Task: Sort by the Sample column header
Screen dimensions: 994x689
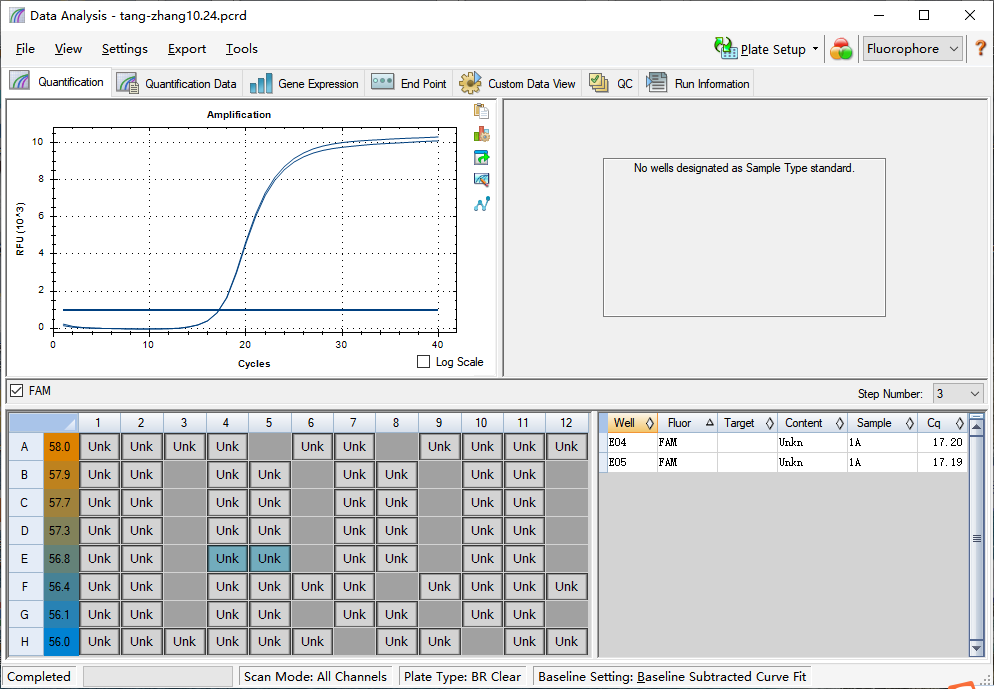Action: click(x=882, y=423)
